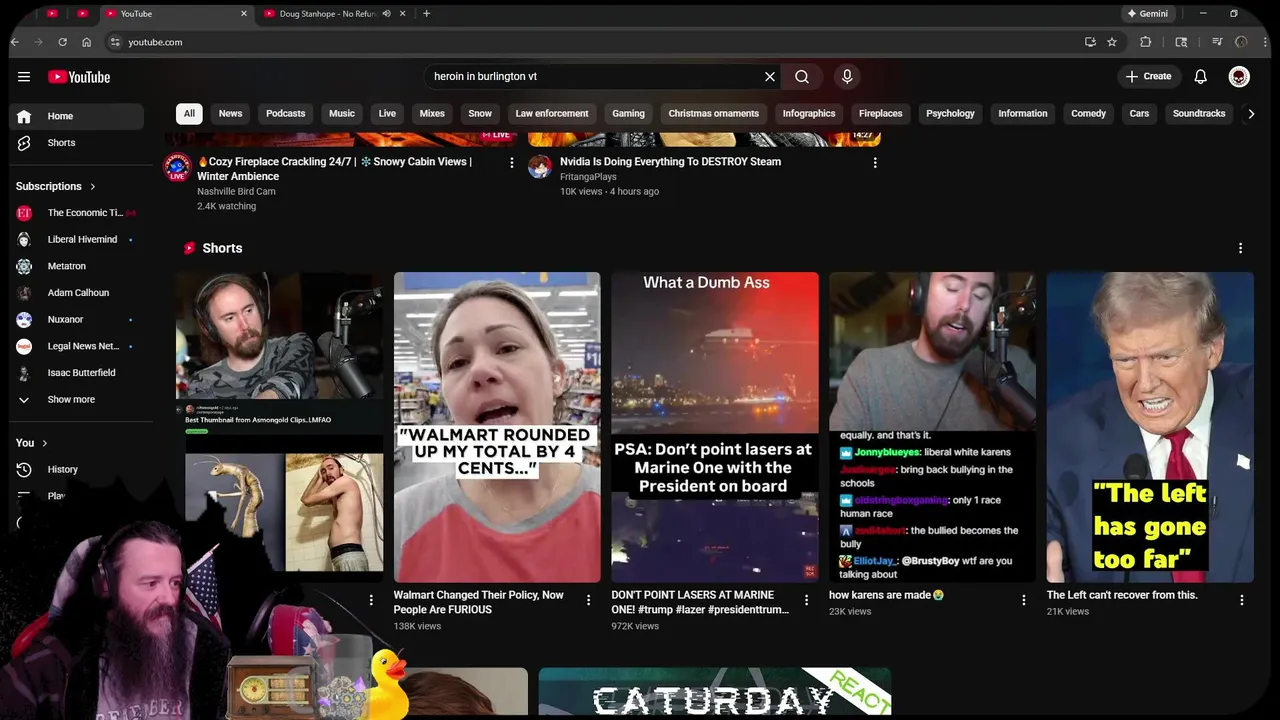
Task: Open the account avatar menu in YouTube
Action: click(1239, 77)
